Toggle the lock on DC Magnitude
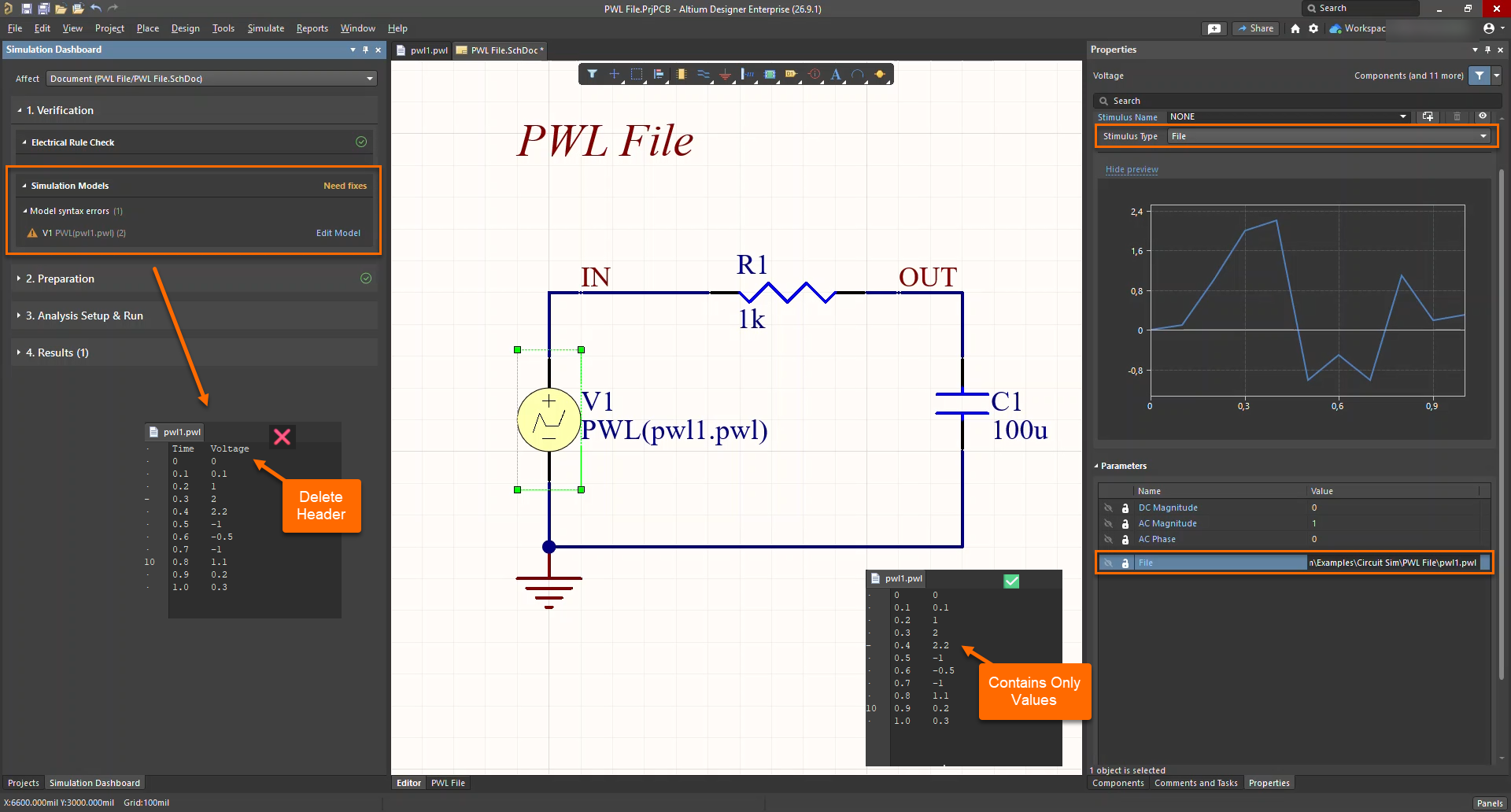 click(x=1125, y=508)
